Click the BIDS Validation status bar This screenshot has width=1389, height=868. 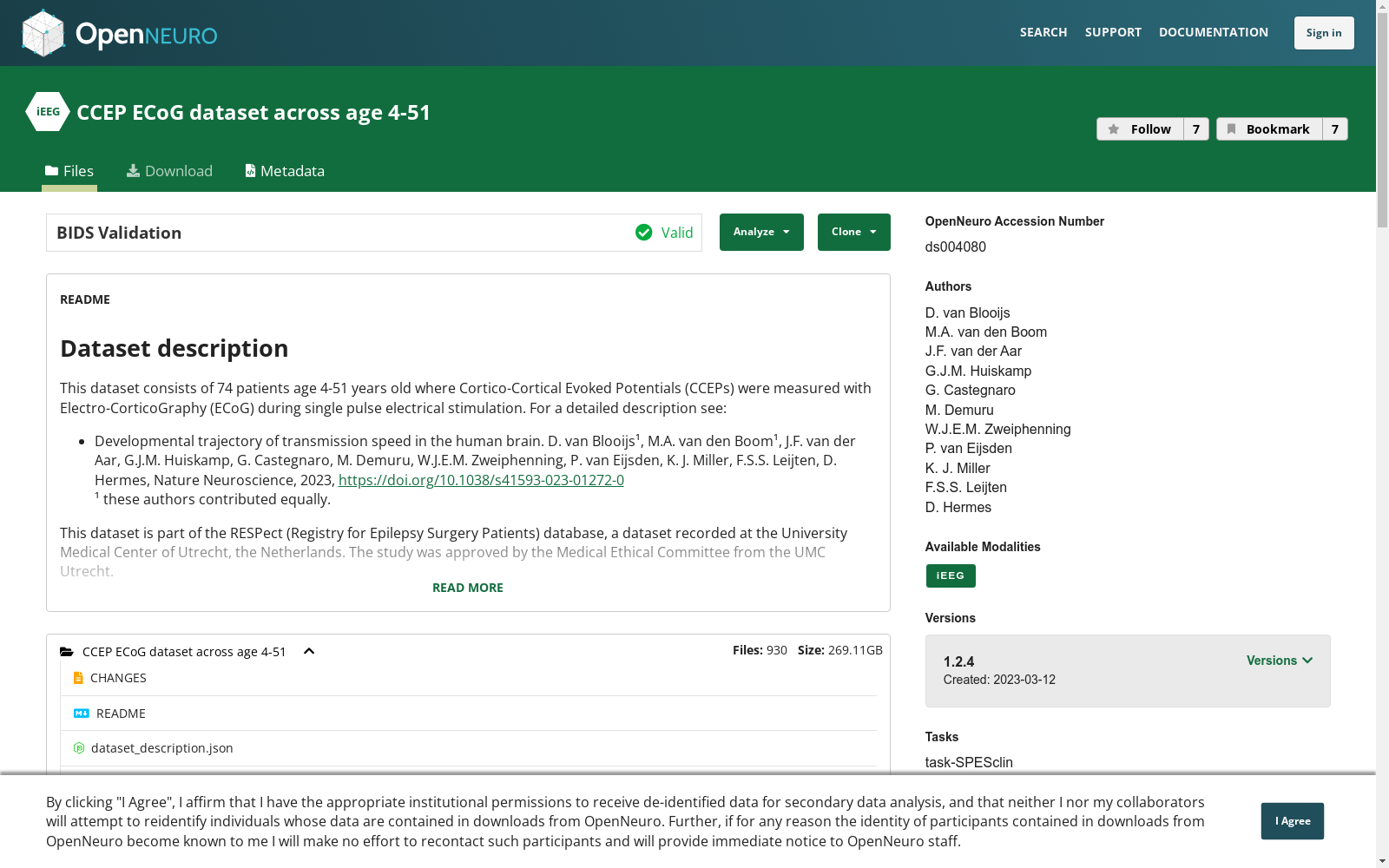374,233
